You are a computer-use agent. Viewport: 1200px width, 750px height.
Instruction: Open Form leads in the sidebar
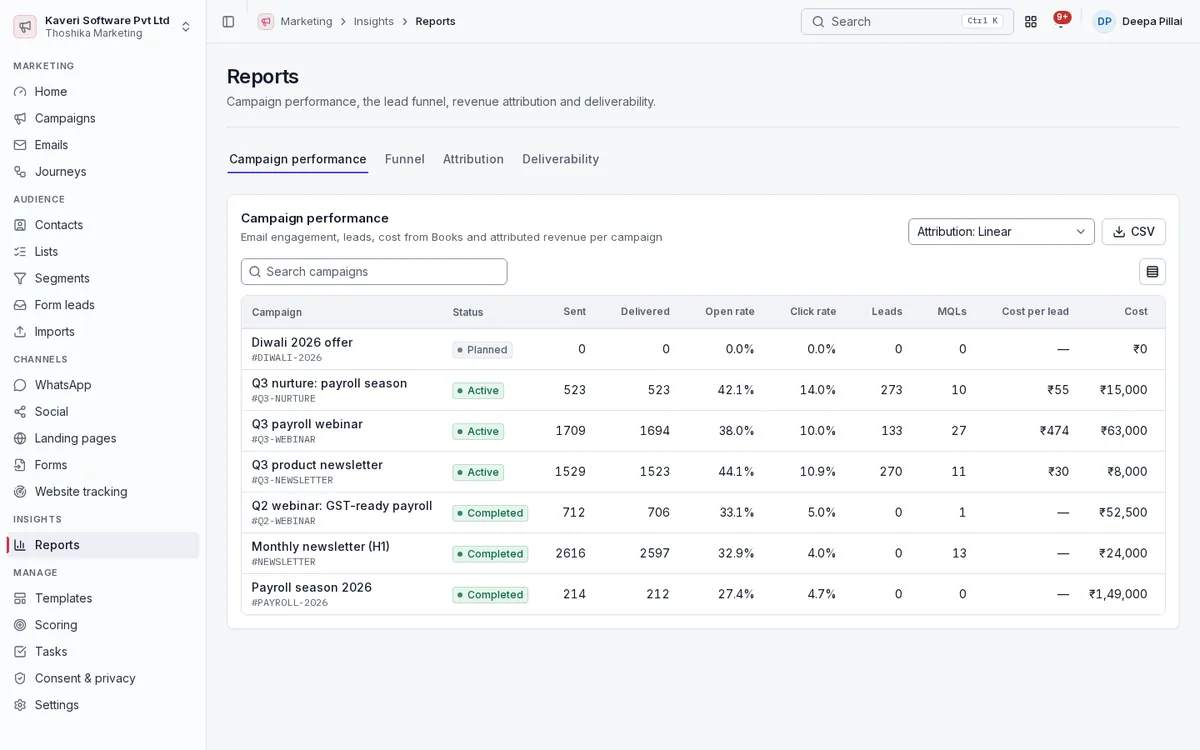pos(103,305)
